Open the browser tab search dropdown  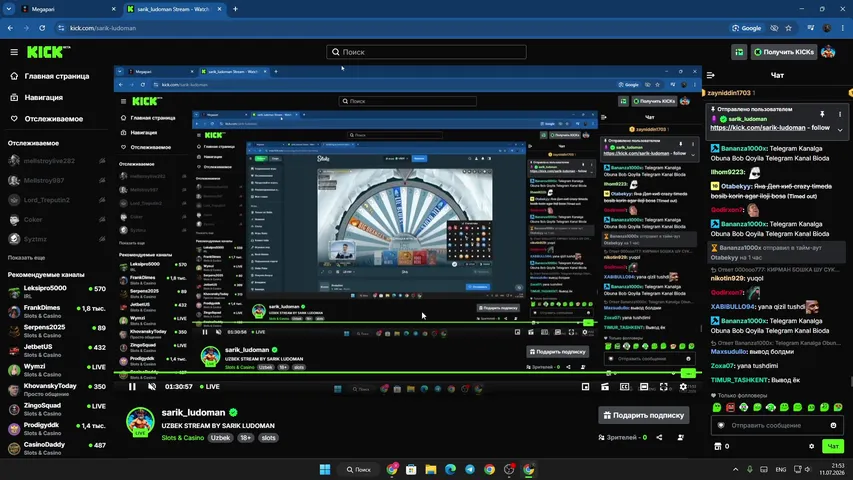coord(9,9)
